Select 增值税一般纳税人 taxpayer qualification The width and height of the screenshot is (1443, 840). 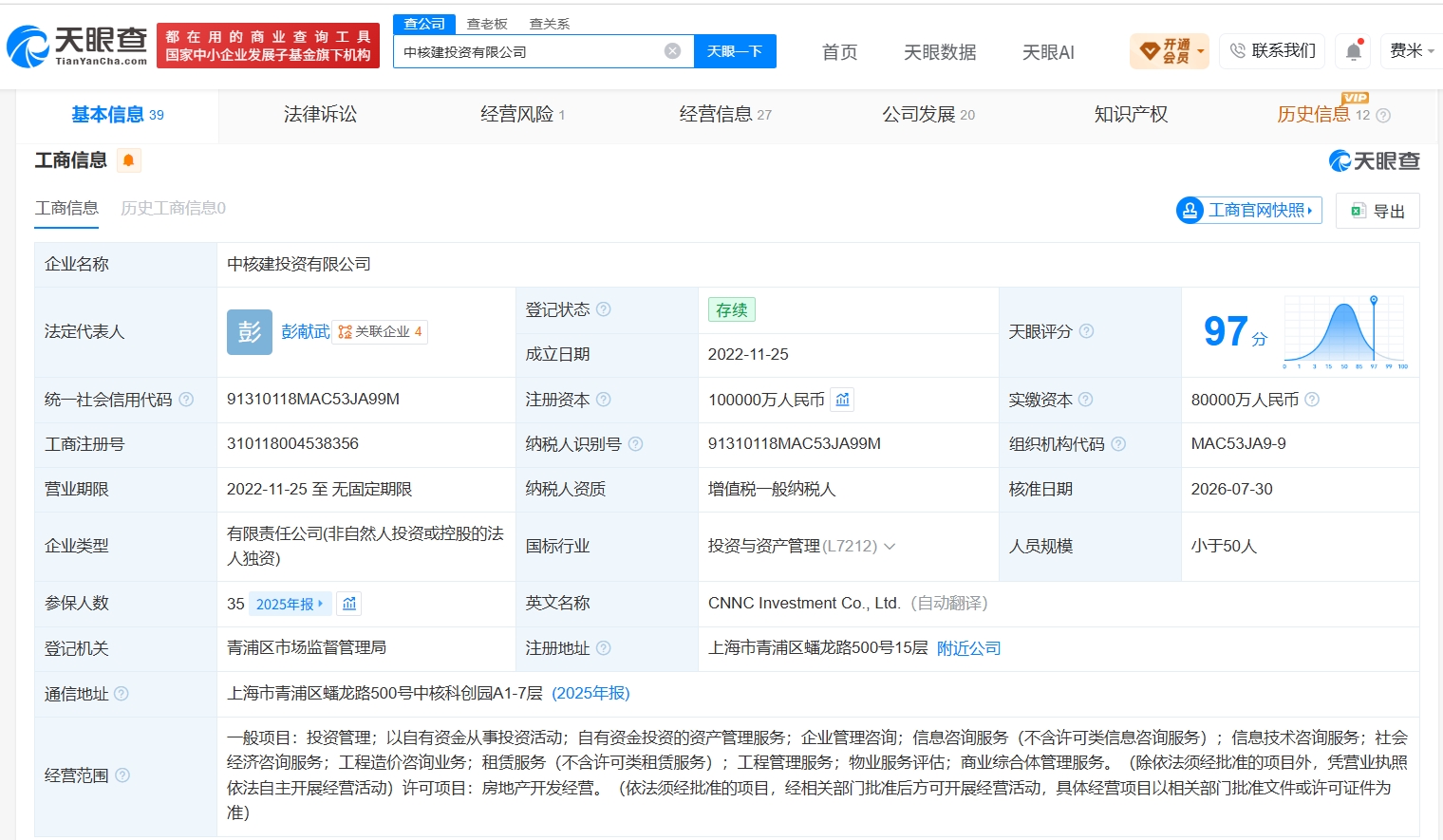(772, 490)
